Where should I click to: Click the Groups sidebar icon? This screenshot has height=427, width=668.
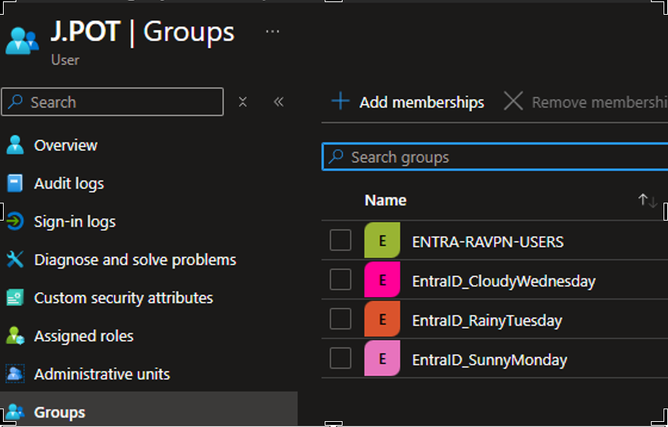click(15, 412)
